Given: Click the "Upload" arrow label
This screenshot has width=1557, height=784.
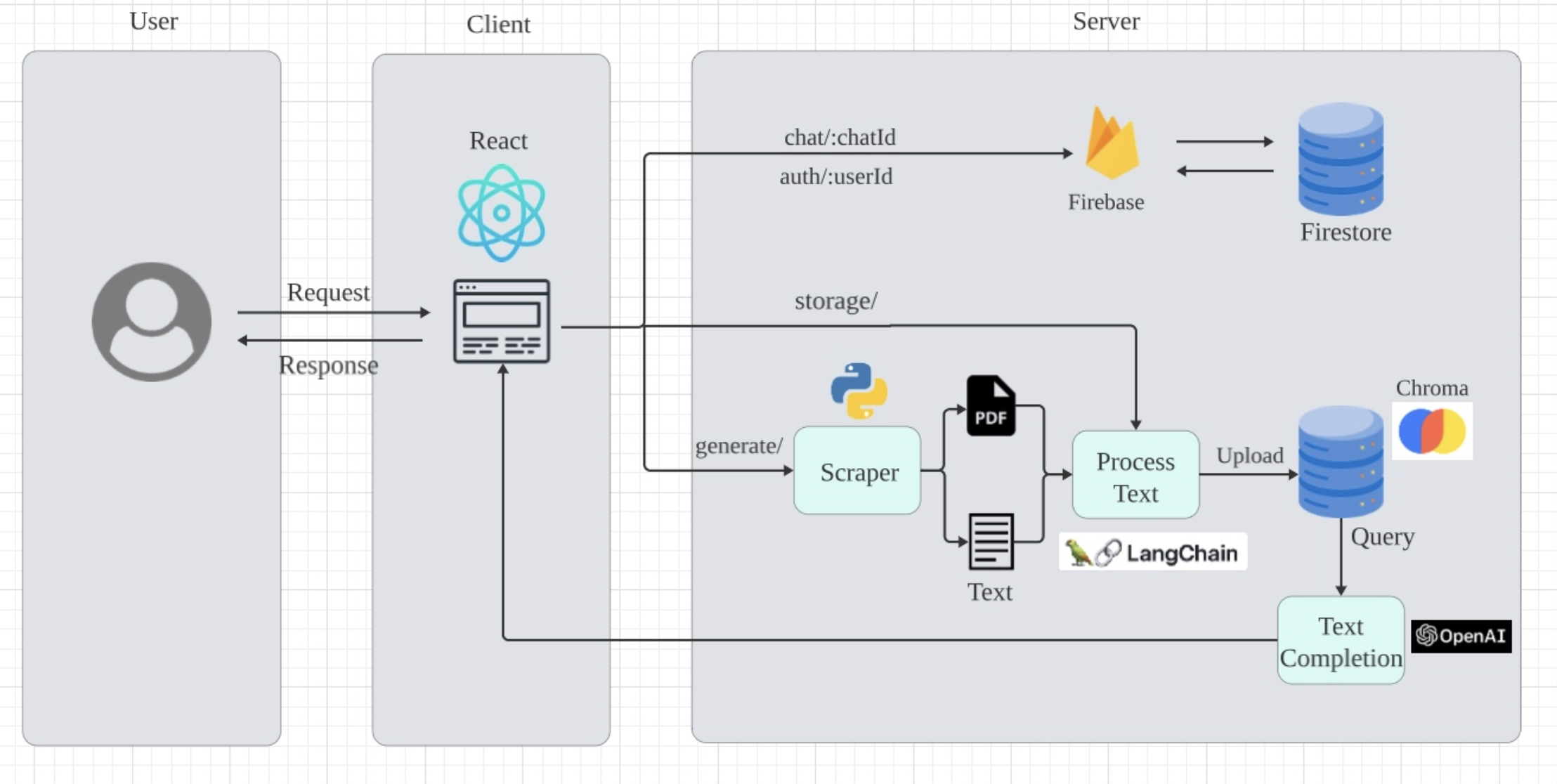Looking at the screenshot, I should [1250, 456].
